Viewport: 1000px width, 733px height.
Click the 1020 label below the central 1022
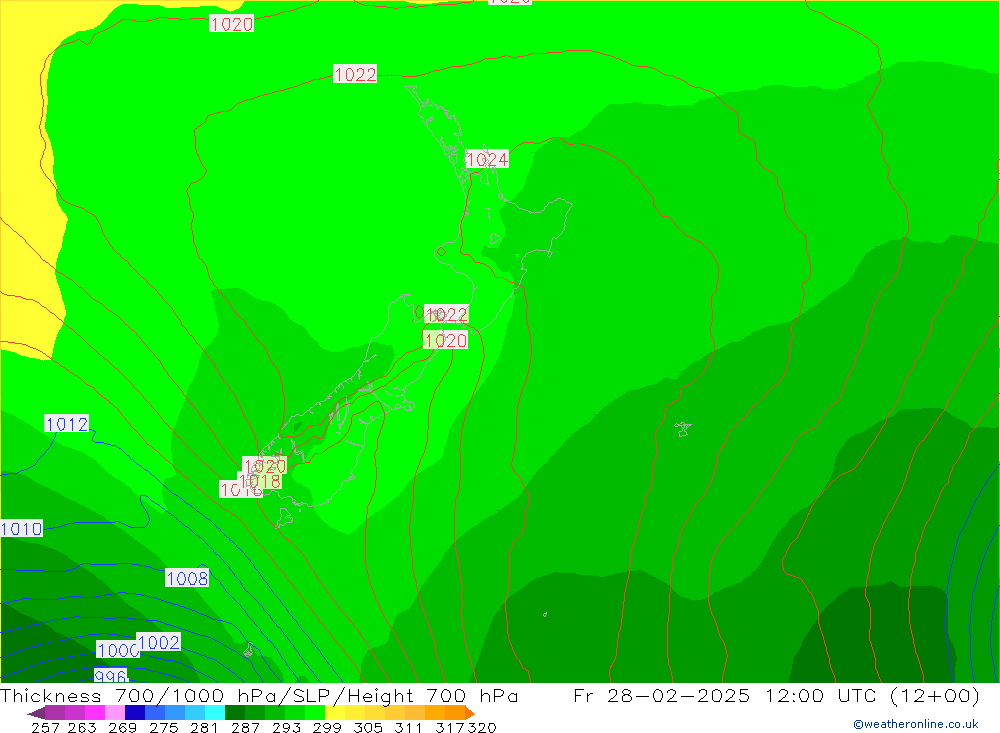click(445, 340)
